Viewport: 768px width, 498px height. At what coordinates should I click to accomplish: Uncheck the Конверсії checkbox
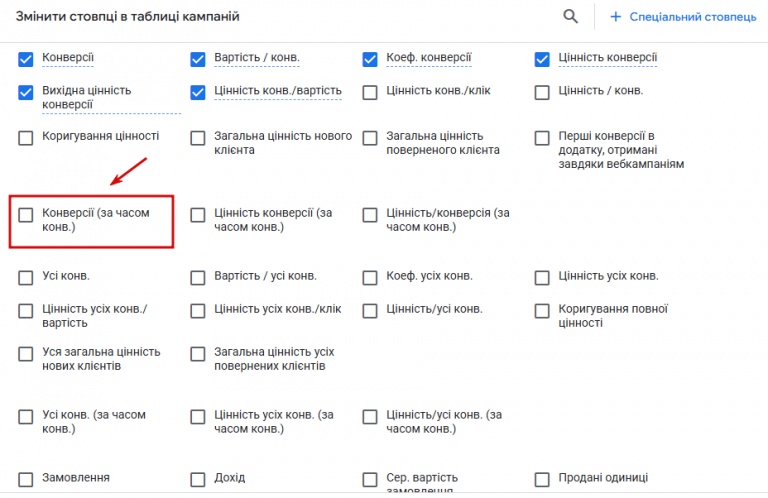click(25, 59)
